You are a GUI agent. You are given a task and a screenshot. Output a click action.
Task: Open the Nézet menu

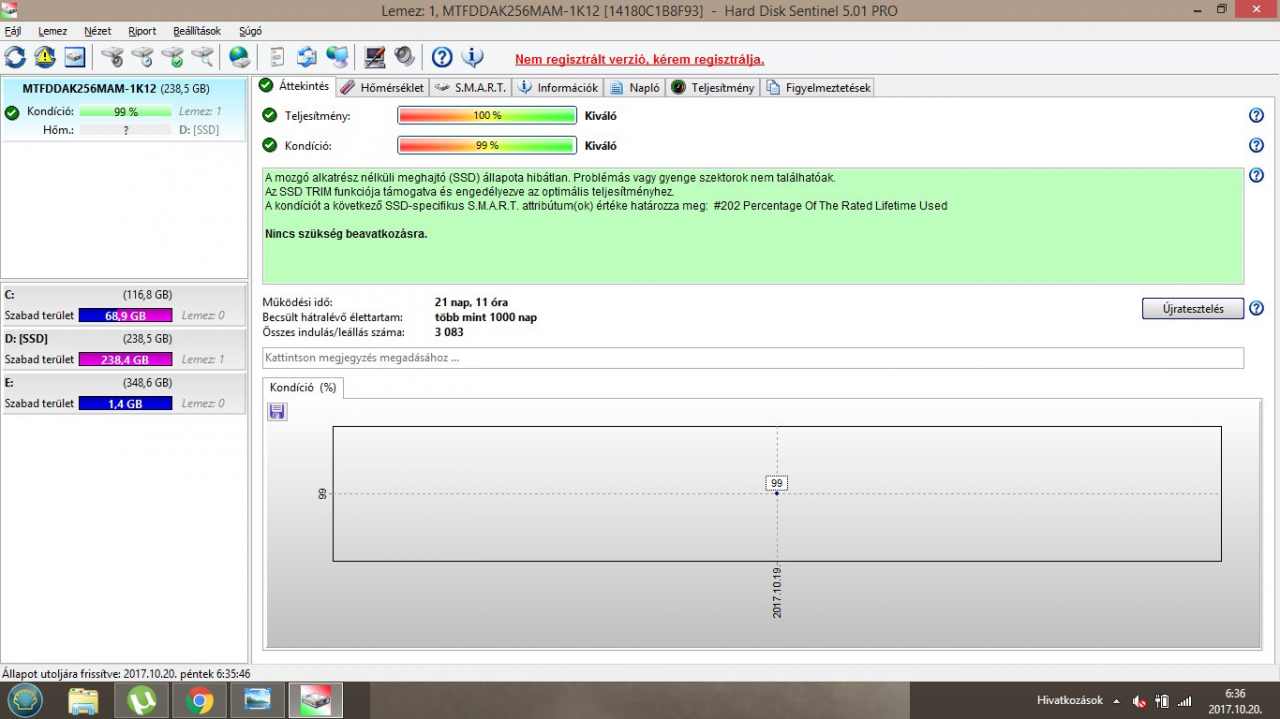[x=98, y=31]
